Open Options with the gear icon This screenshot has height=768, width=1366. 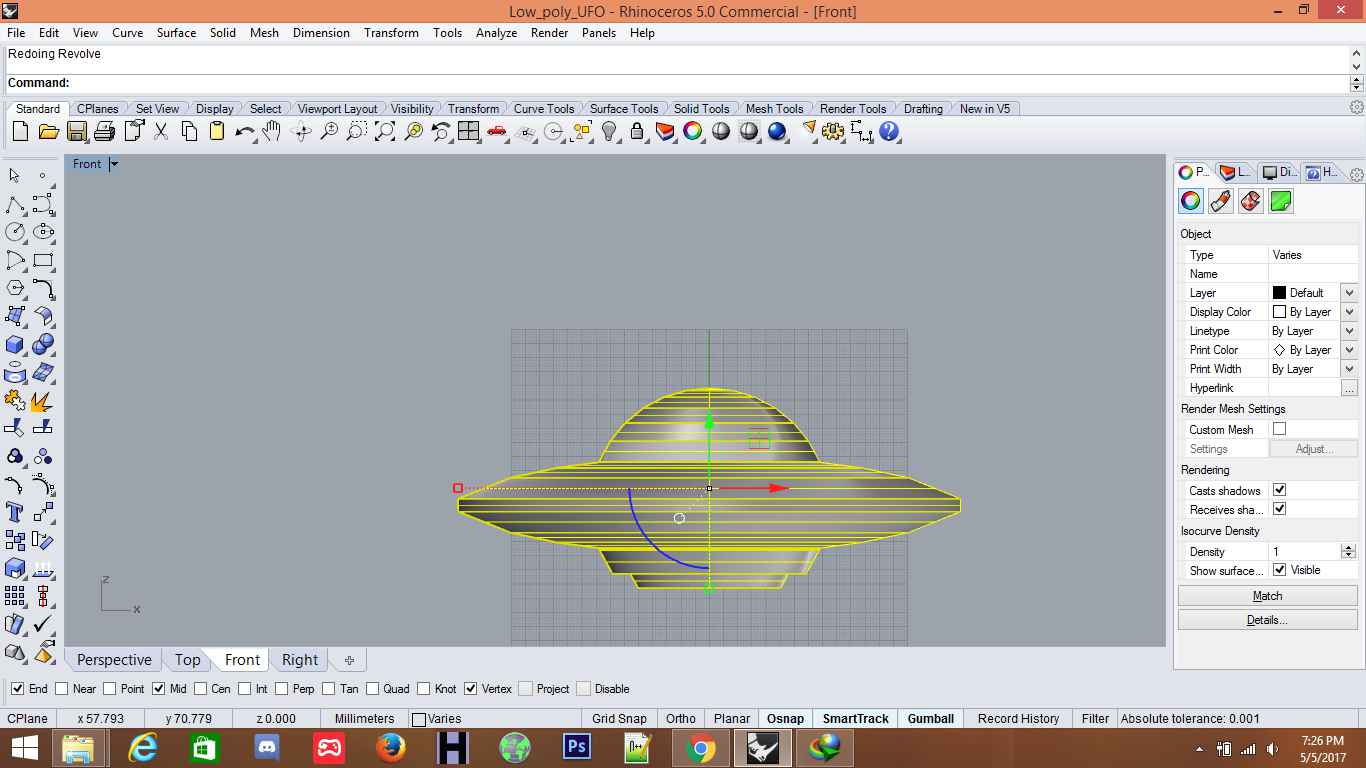pos(833,131)
